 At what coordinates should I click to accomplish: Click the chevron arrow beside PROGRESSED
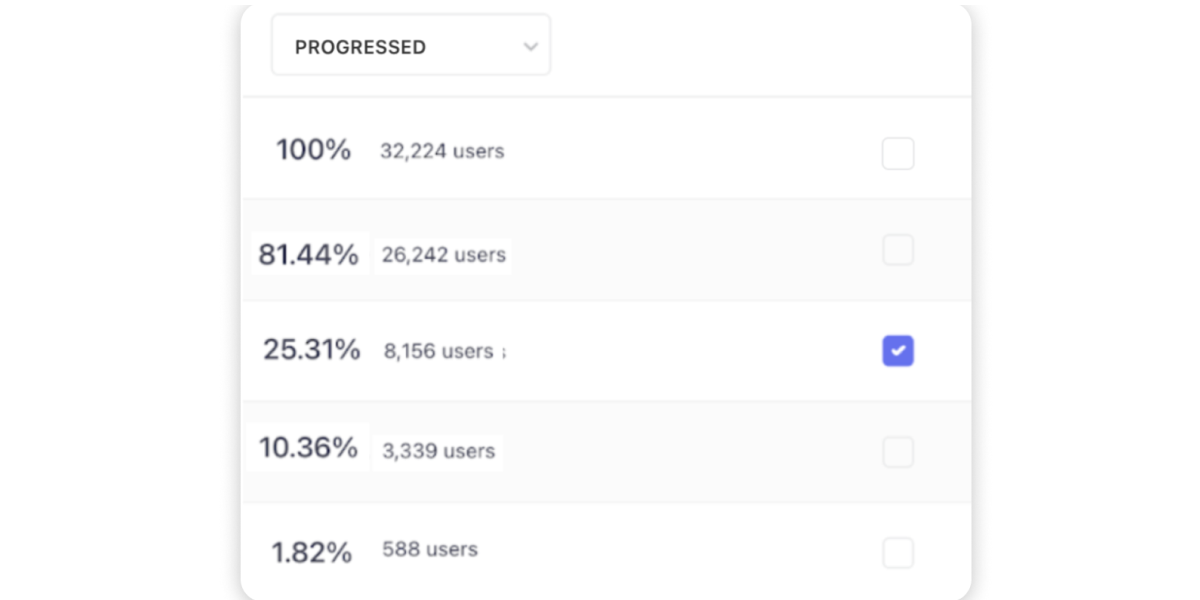coord(531,47)
